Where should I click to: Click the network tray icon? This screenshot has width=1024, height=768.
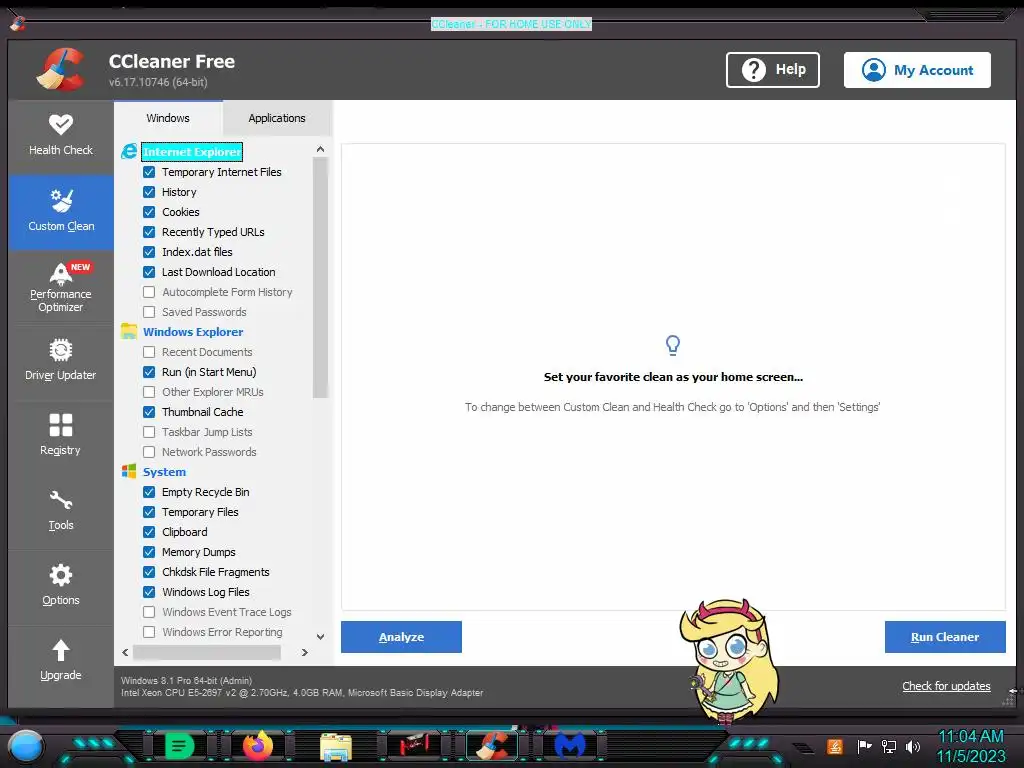coord(889,746)
